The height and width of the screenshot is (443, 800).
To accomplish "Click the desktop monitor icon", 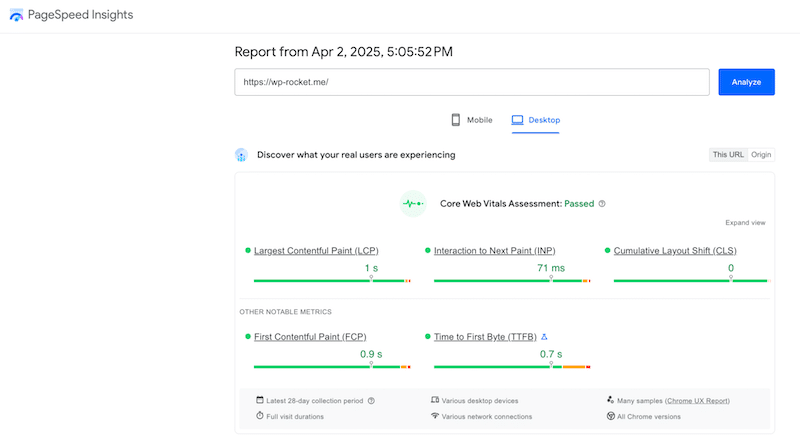I will (x=517, y=120).
